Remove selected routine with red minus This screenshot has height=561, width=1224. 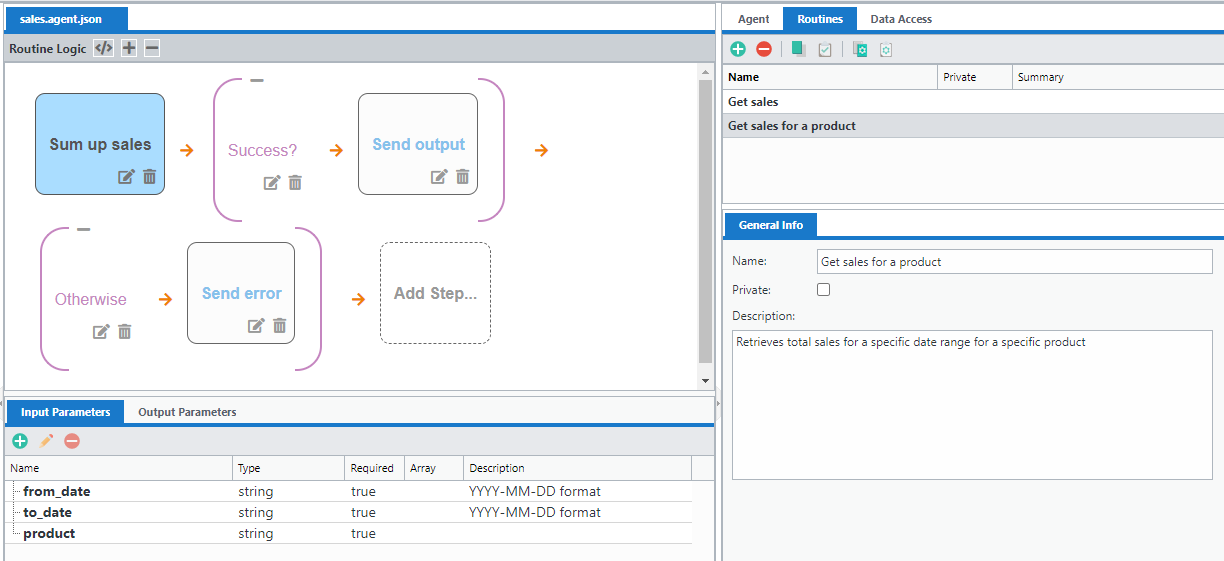764,49
